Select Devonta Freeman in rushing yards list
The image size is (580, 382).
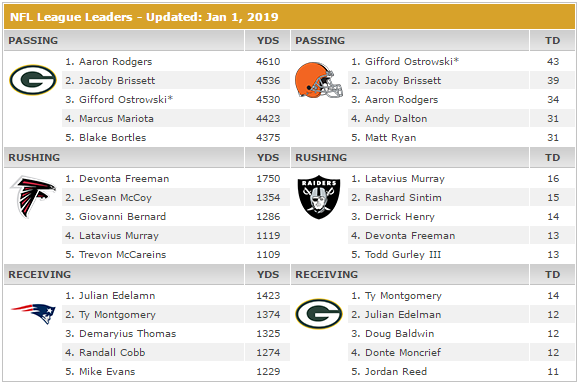124,179
